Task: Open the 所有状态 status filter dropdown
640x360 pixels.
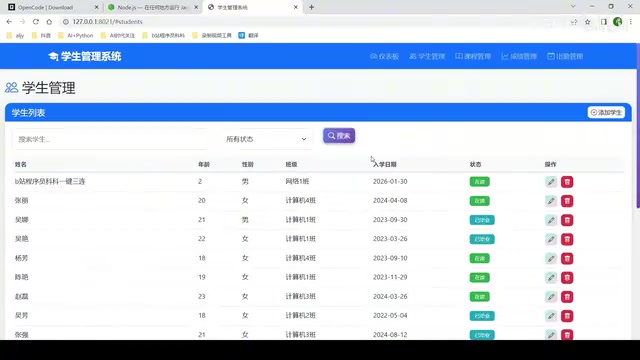Action: (267, 139)
